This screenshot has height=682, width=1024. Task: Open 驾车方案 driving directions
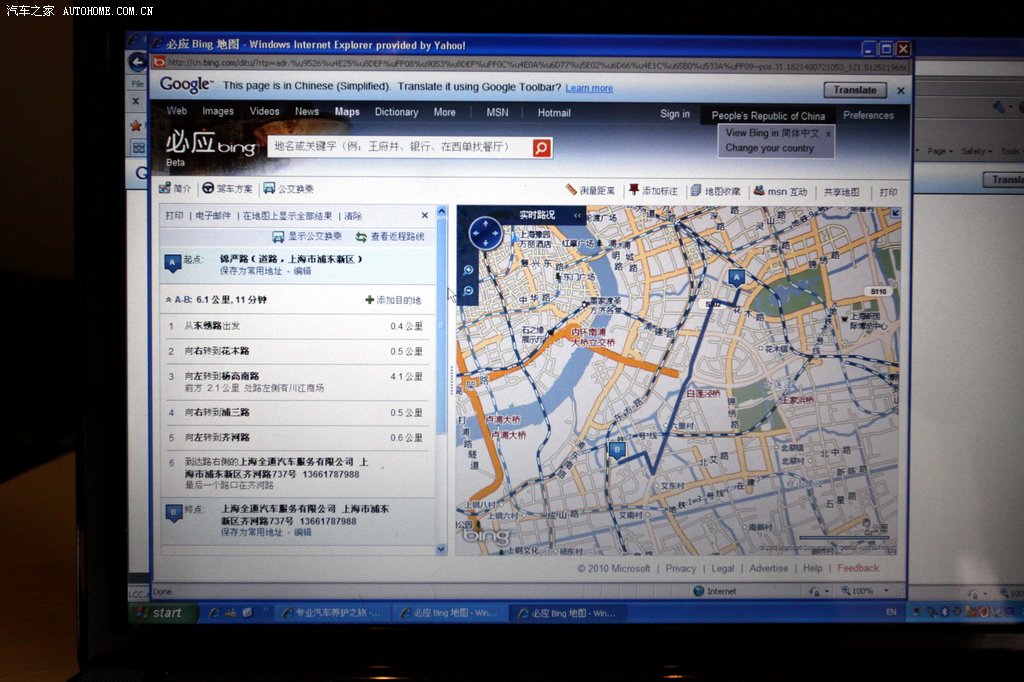coord(227,188)
